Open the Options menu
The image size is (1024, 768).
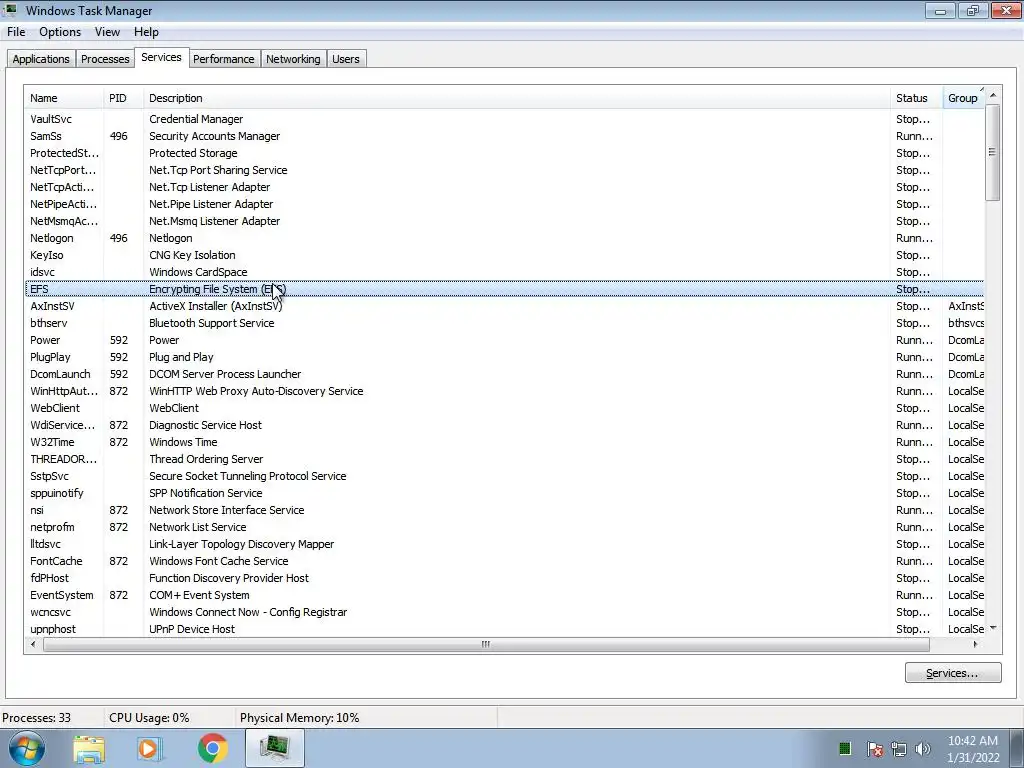[x=60, y=32]
